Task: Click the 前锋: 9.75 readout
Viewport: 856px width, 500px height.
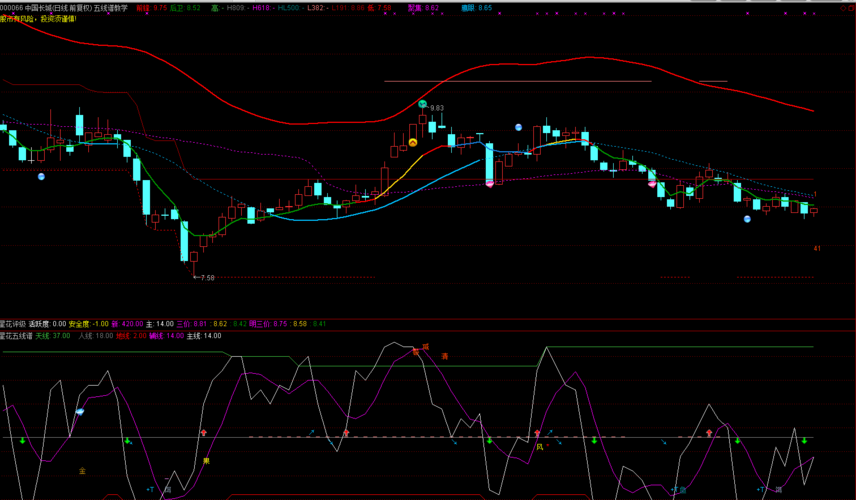Action: click(x=152, y=8)
